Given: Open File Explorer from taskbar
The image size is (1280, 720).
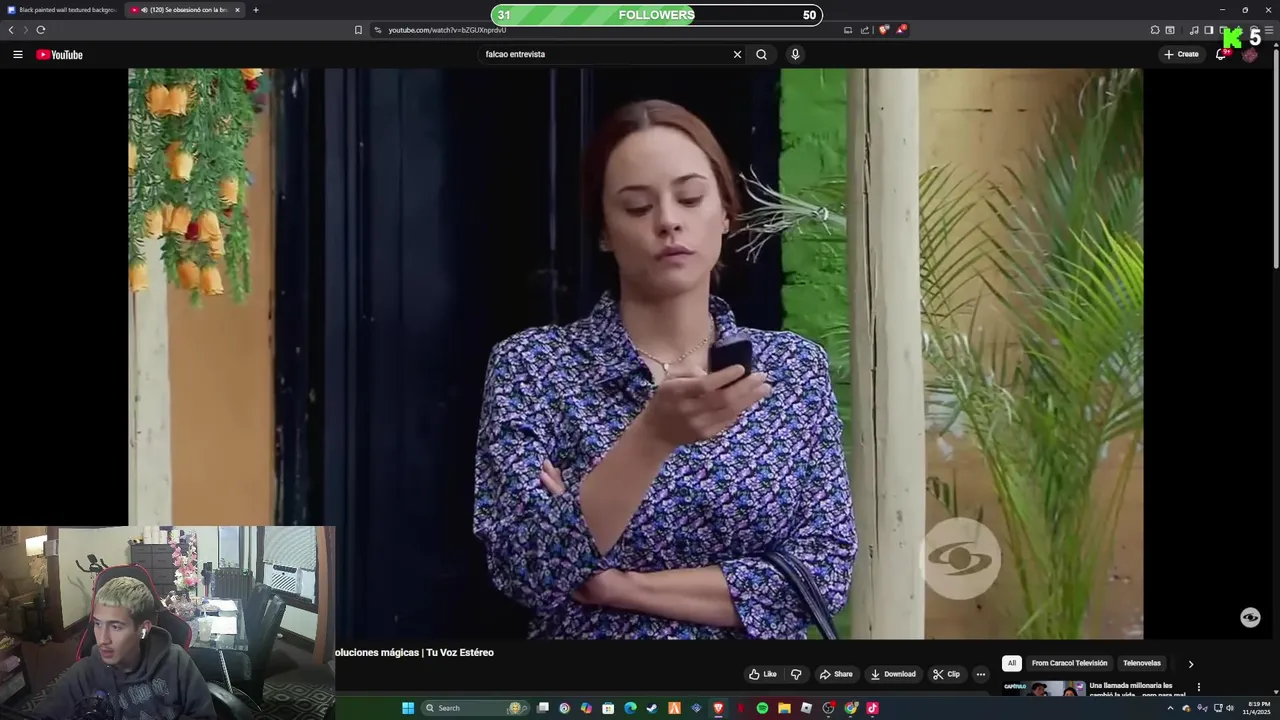Looking at the screenshot, I should click(784, 708).
